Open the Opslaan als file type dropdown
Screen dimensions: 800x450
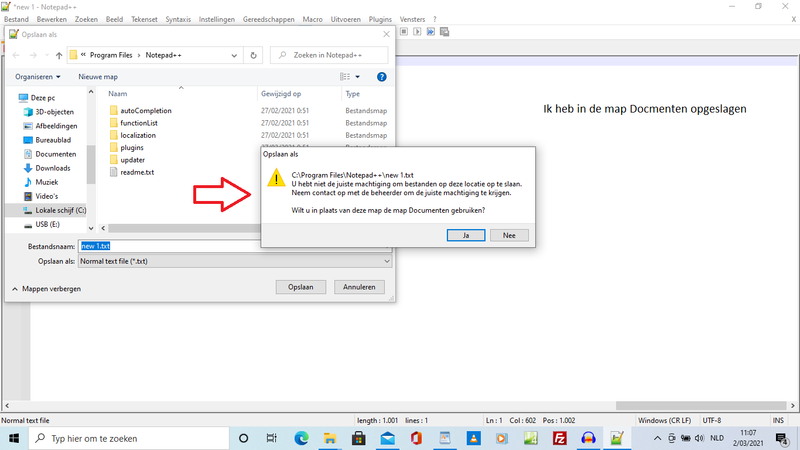[235, 261]
